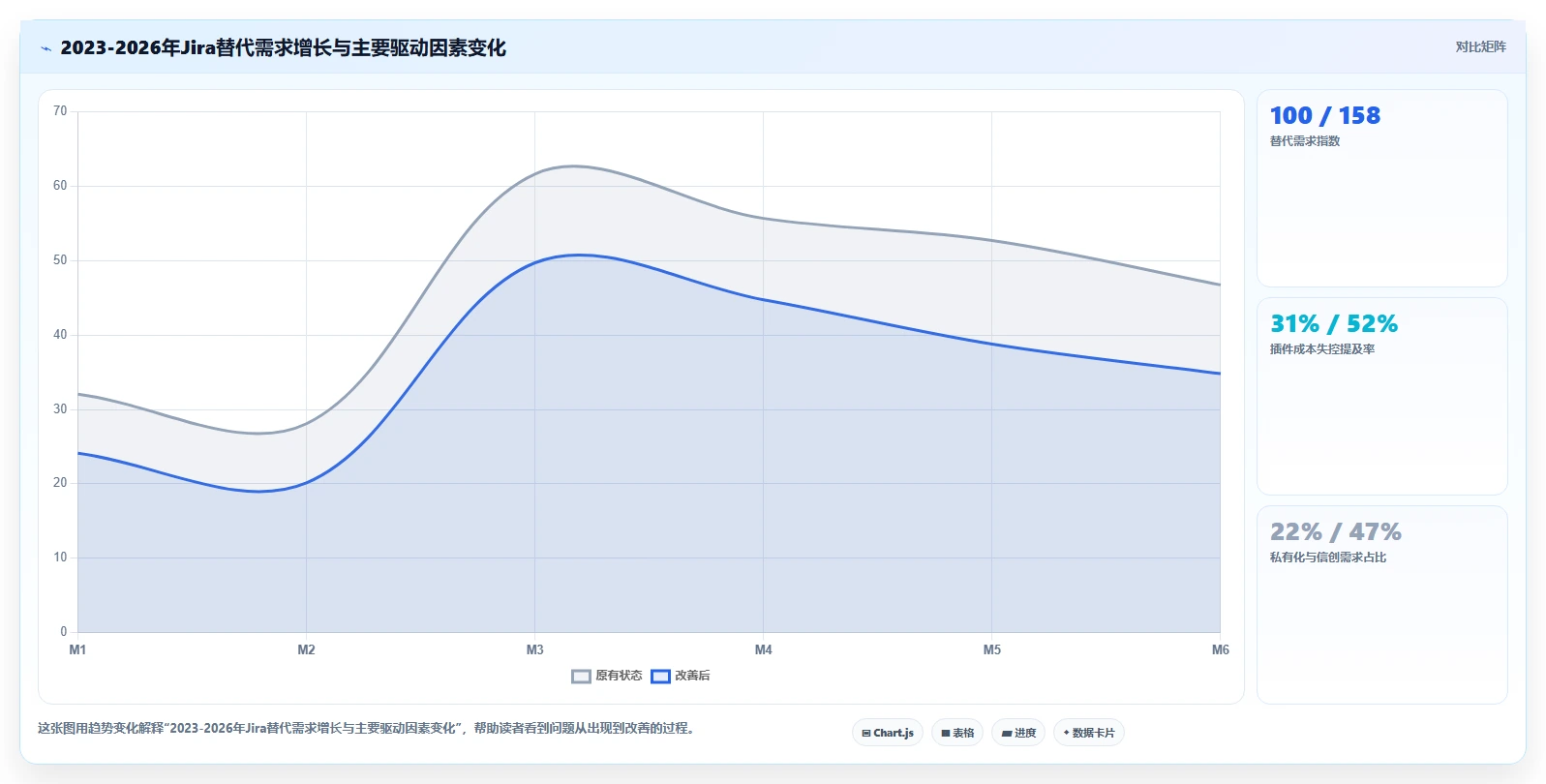Click the M4 x-axis label
Image resolution: width=1546 pixels, height=784 pixels.
click(x=763, y=649)
